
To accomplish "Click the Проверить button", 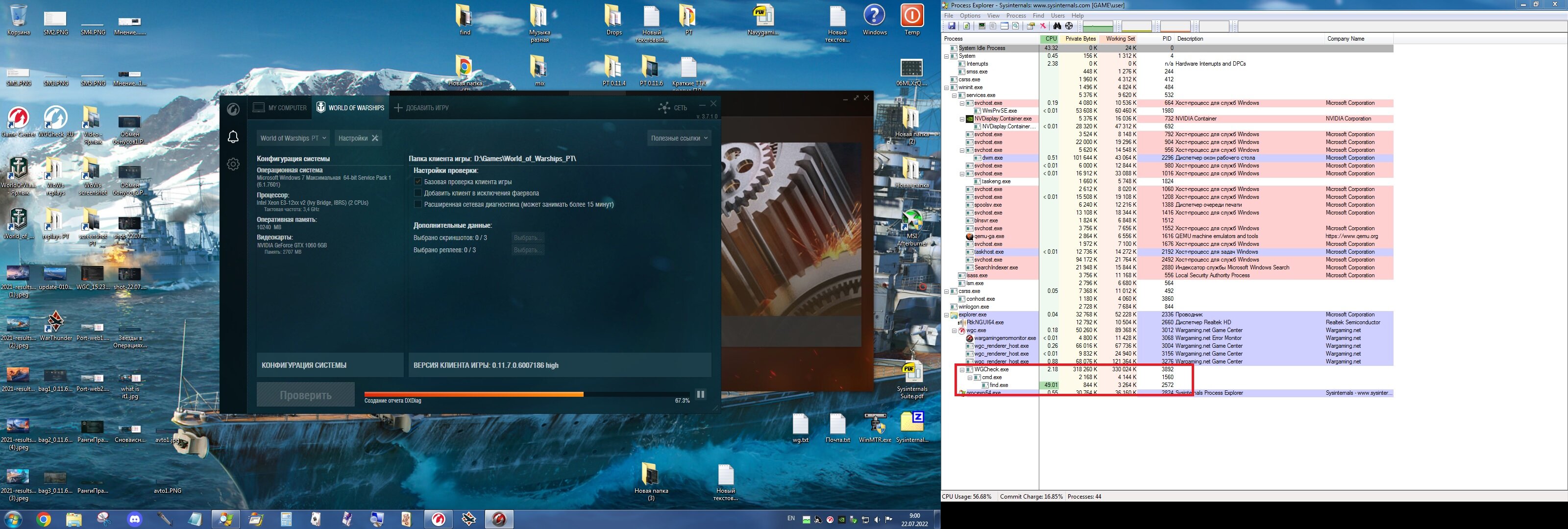I will click(306, 395).
